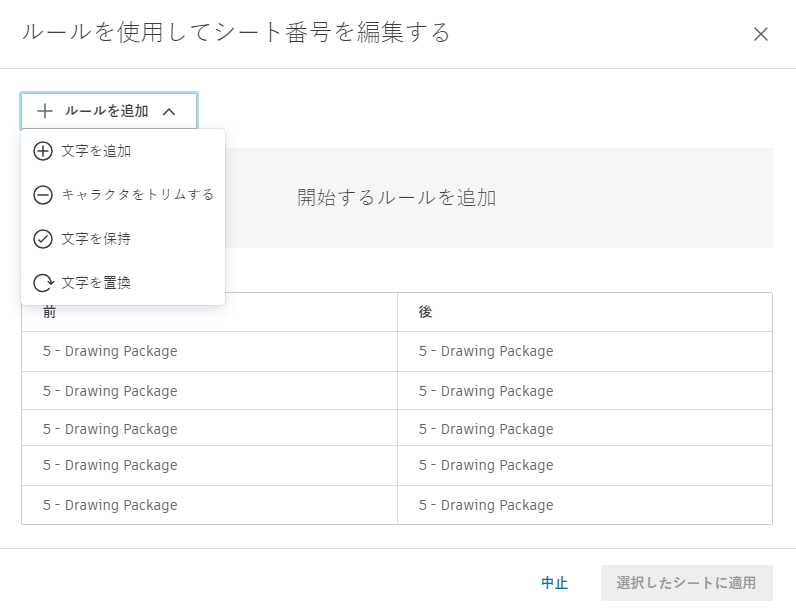Click the minus-circle icon for キャラクタをトリムする
Viewport: 796px width, 612px height.
(43, 195)
